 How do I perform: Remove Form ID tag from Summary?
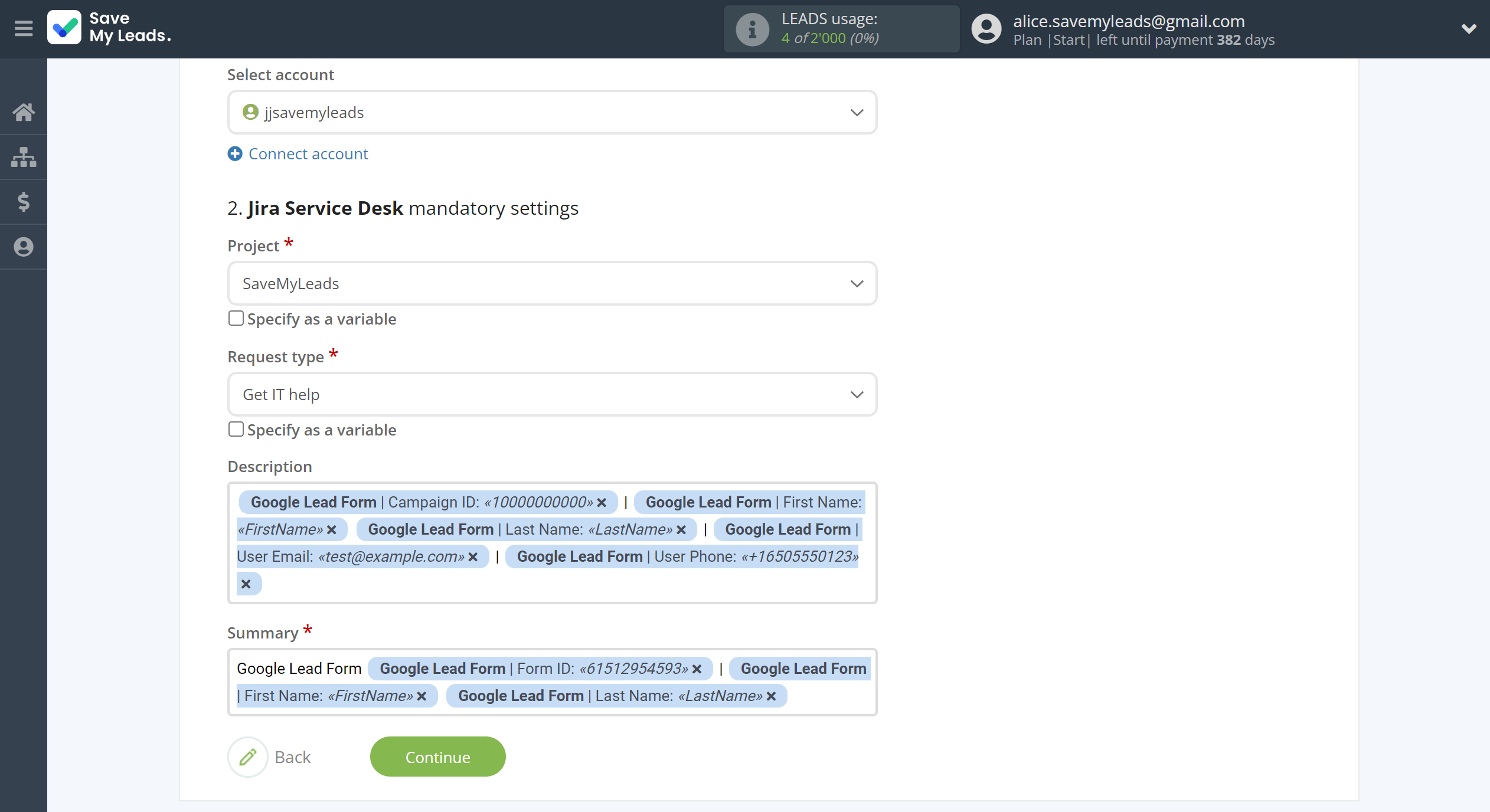pos(697,669)
